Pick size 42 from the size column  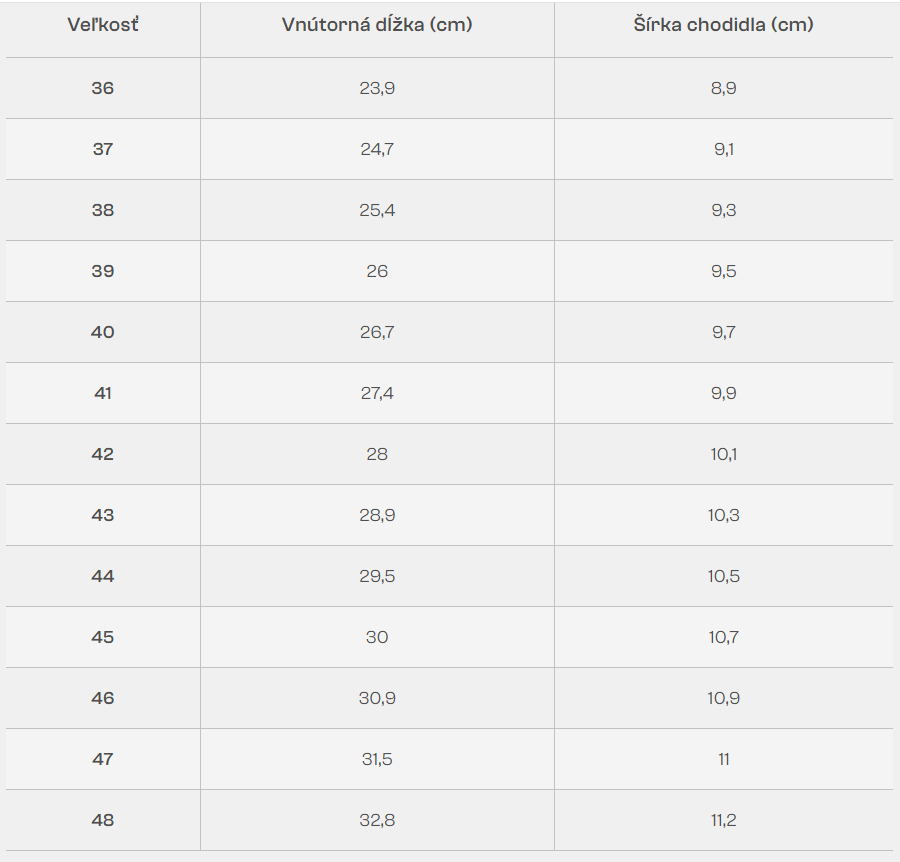pos(103,454)
